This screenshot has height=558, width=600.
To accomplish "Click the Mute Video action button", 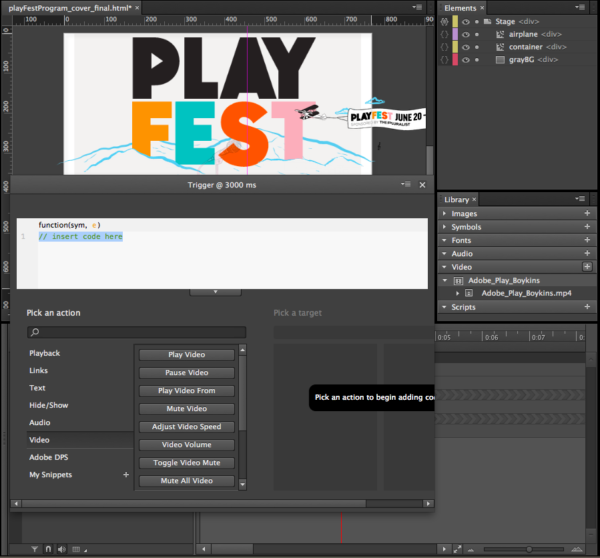I will (x=187, y=409).
